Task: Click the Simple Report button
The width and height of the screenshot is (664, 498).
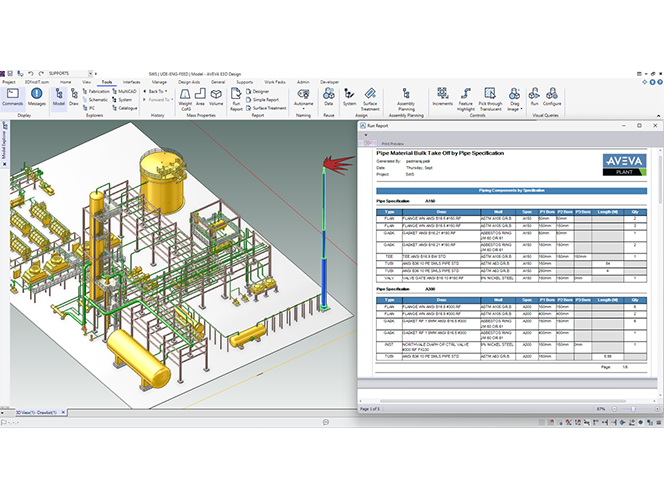Action: click(x=266, y=99)
